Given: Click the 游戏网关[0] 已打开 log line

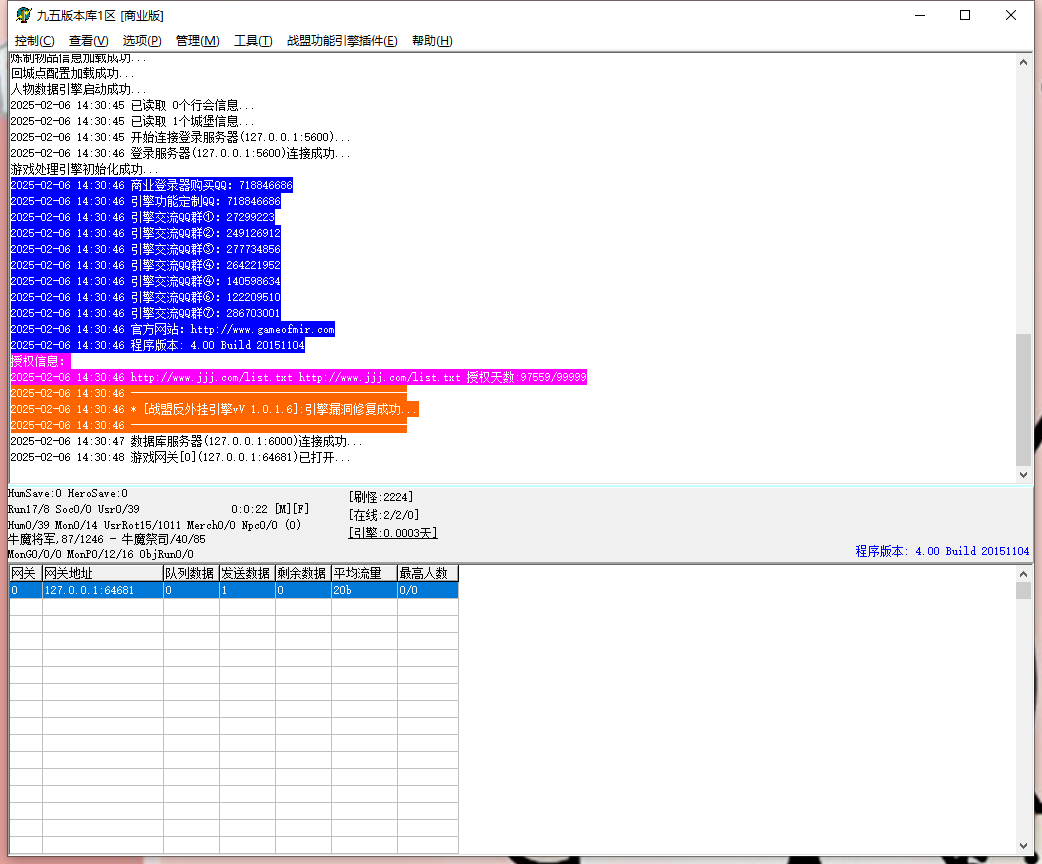Looking at the screenshot, I should click(180, 457).
